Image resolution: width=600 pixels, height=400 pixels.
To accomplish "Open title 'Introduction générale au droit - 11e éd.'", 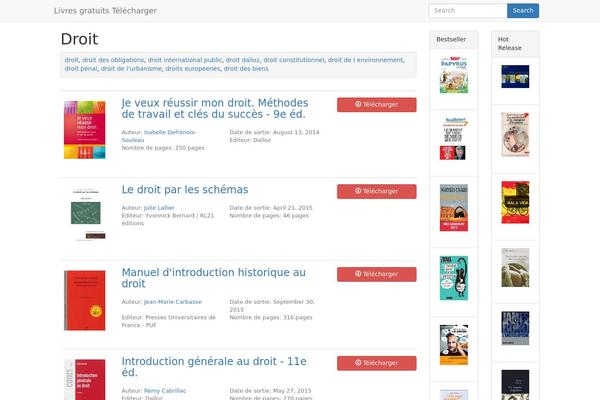I will coord(214,367).
